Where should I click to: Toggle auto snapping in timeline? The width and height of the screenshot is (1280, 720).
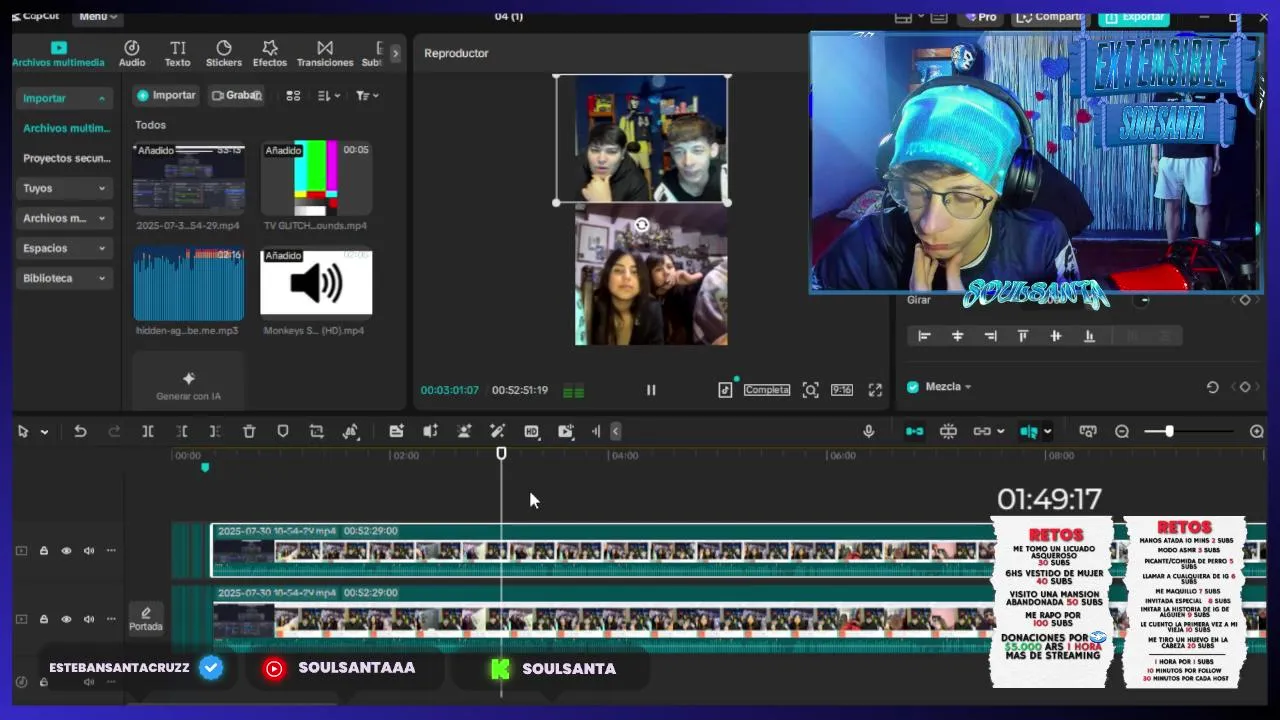[x=948, y=431]
